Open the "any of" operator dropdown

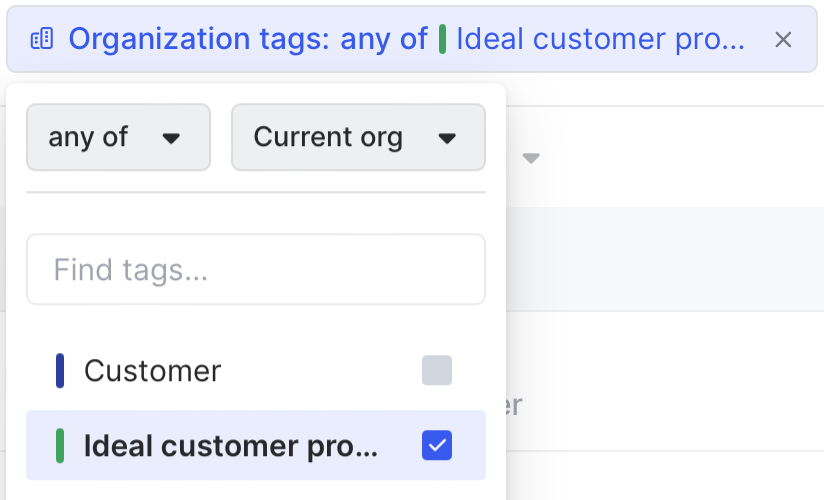click(x=118, y=137)
